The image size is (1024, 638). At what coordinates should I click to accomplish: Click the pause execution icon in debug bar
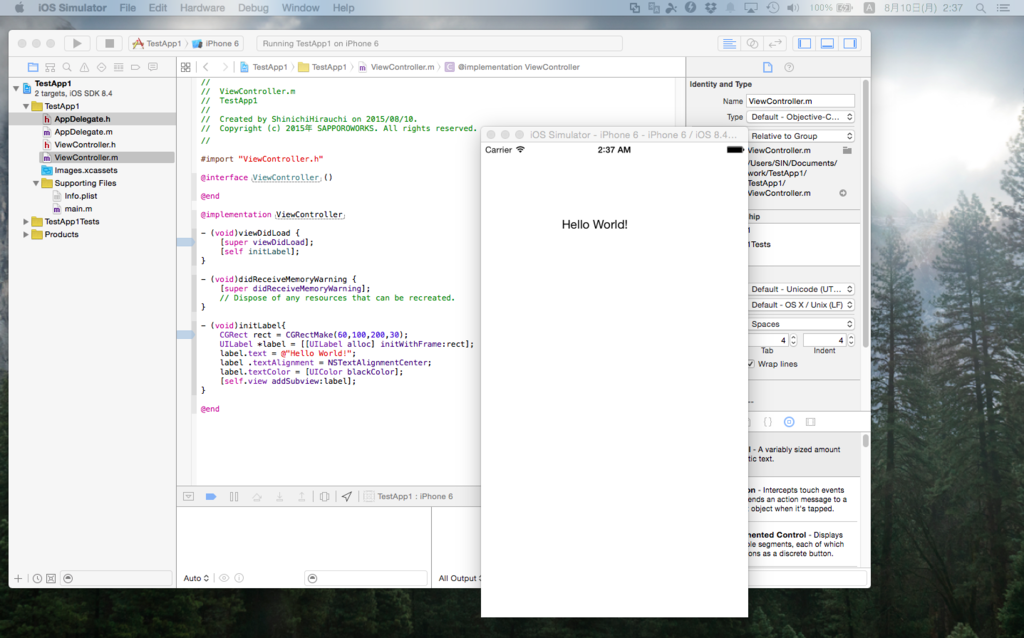coord(234,497)
